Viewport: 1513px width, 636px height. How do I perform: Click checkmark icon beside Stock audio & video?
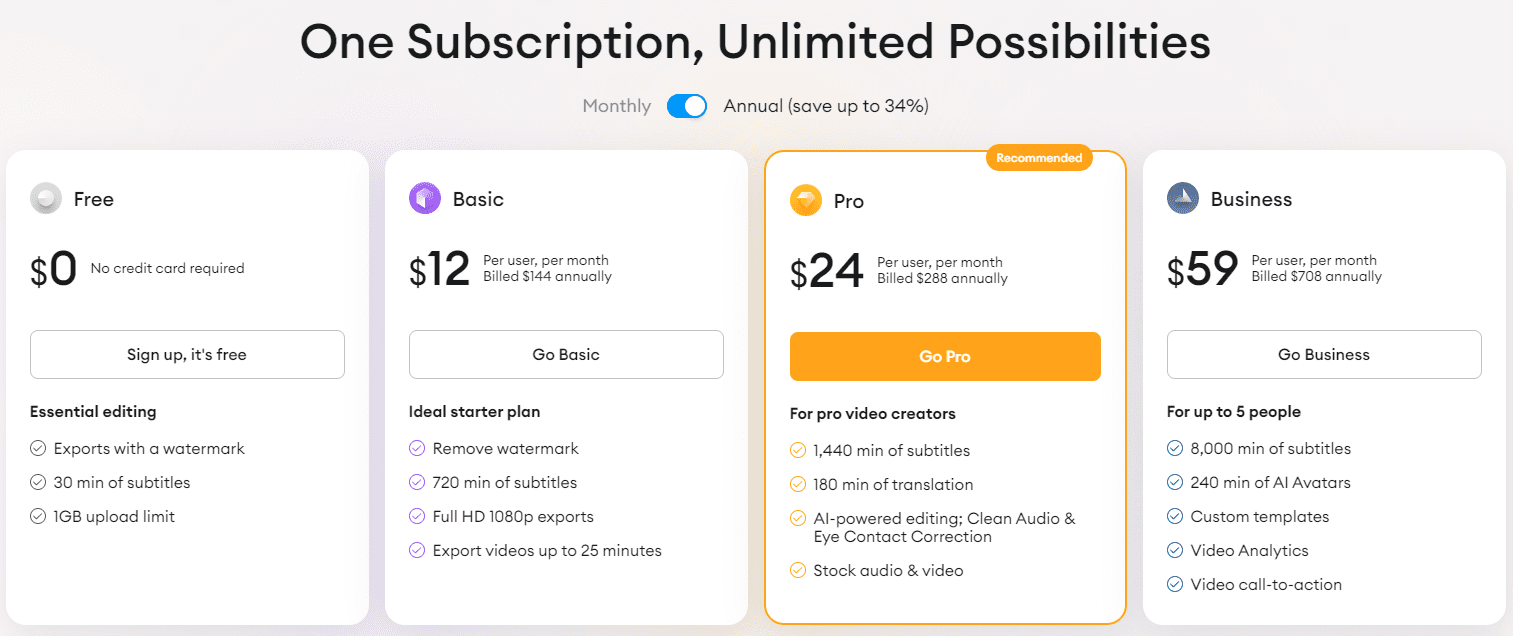(x=798, y=571)
